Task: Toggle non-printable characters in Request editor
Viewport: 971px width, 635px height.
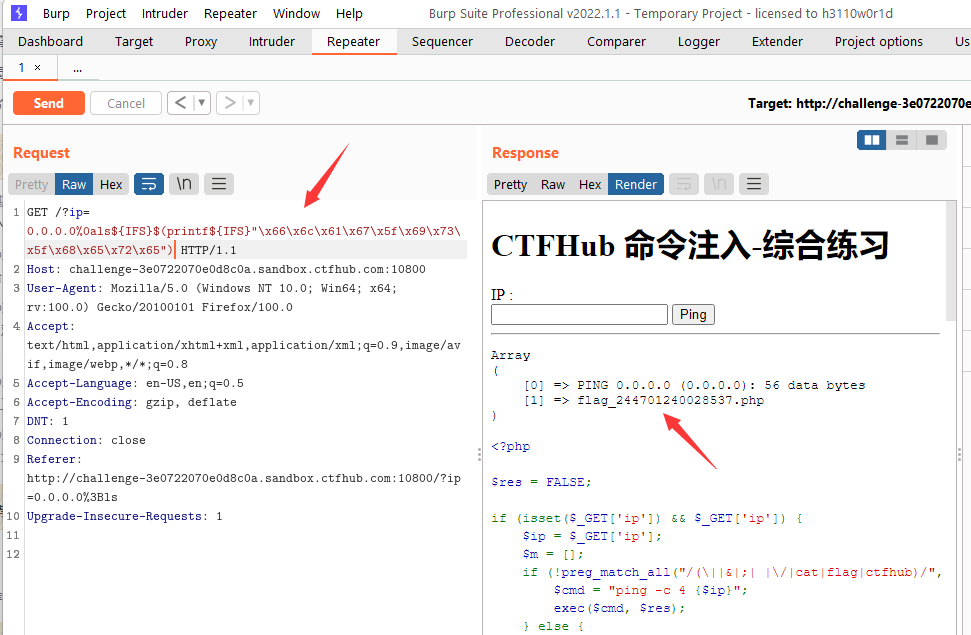Action: click(184, 184)
